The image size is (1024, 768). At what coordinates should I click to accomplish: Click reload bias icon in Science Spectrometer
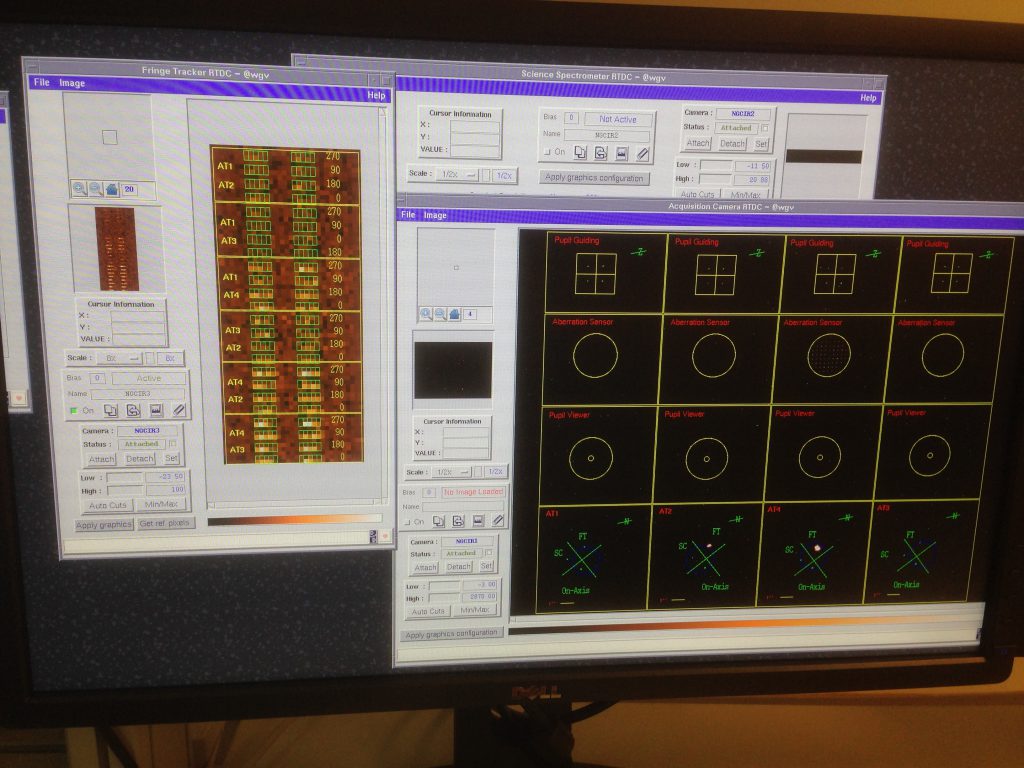[x=601, y=153]
